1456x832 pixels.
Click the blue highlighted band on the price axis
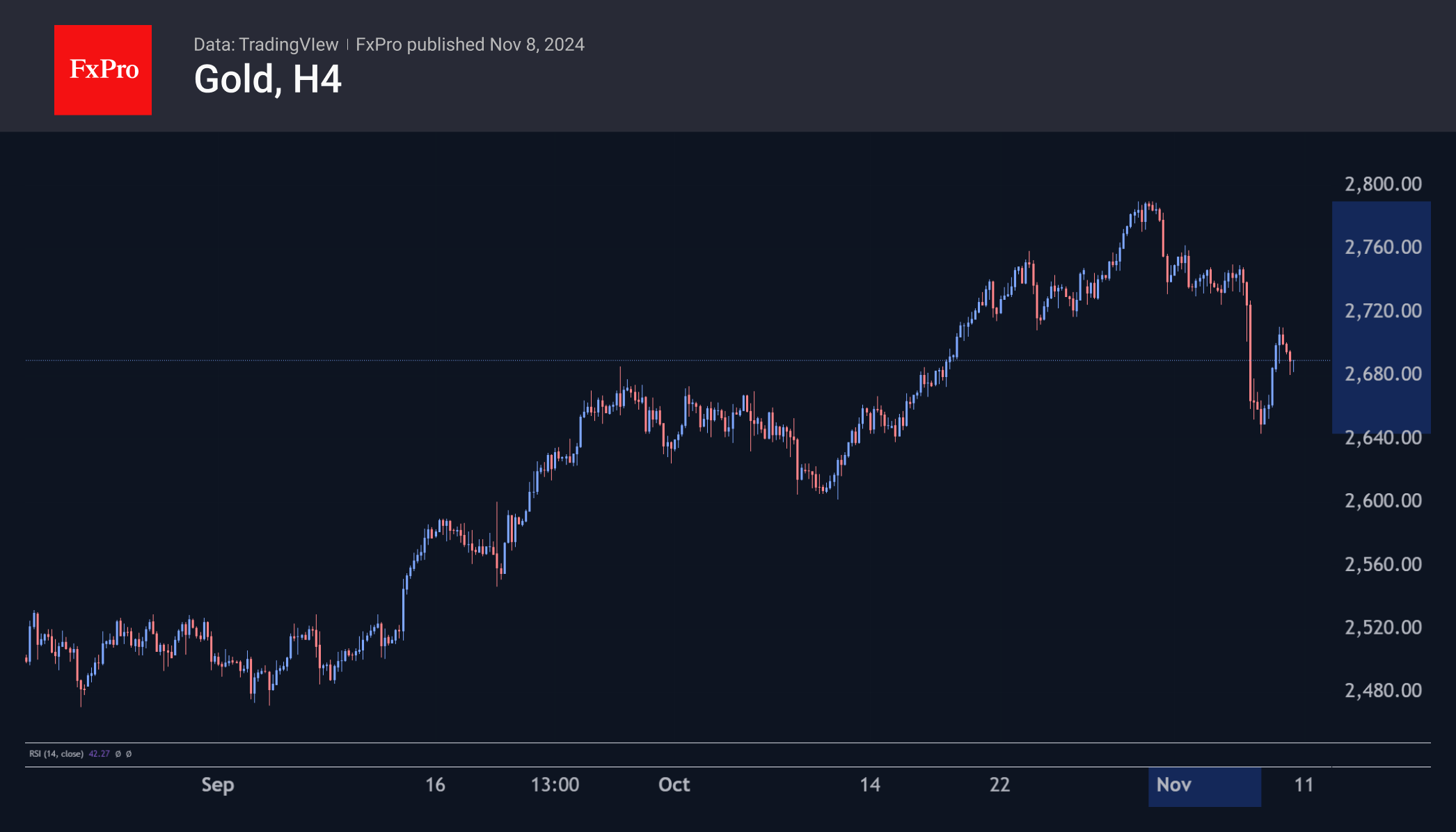1381,341
